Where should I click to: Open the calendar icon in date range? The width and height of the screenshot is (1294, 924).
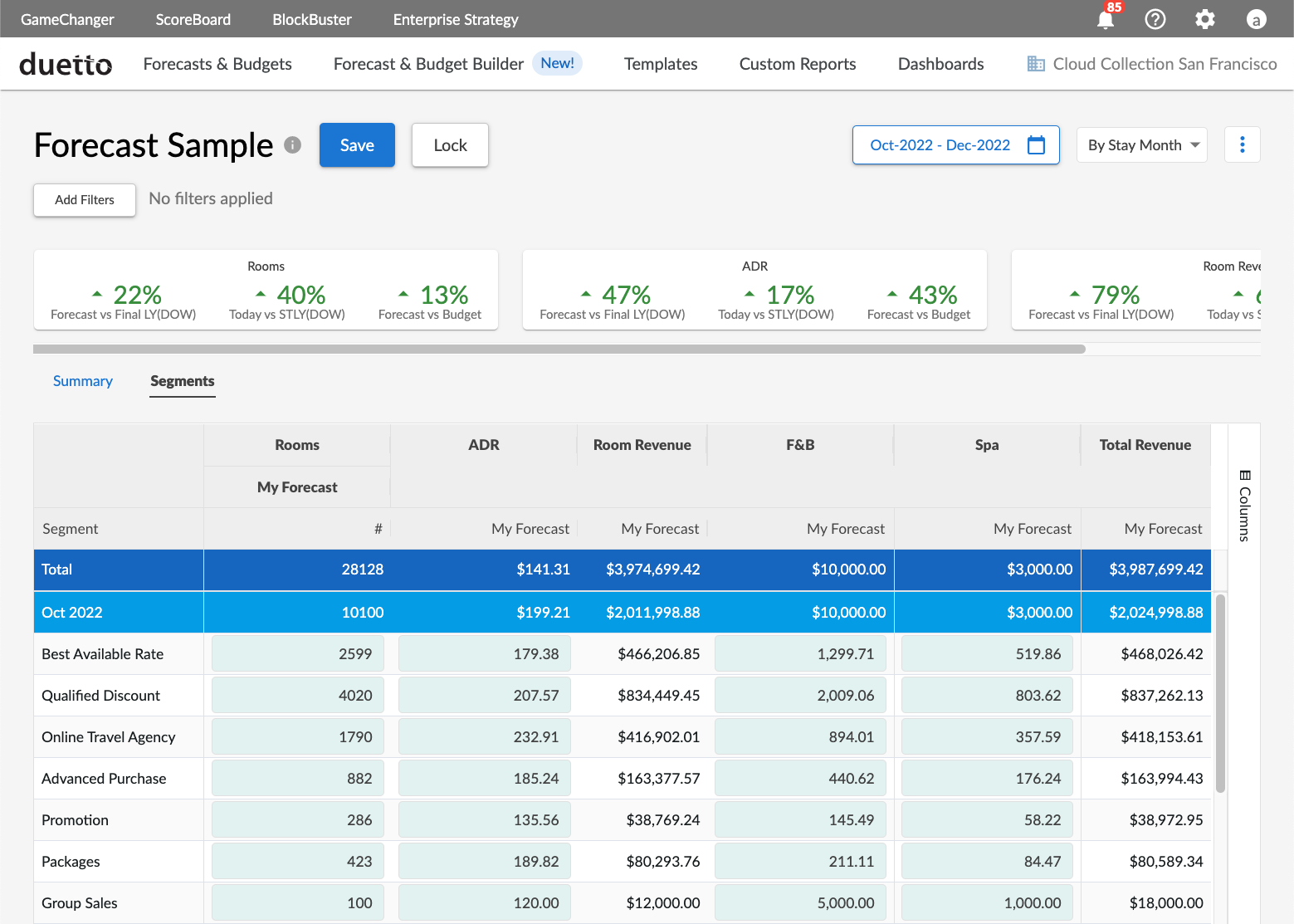[1036, 145]
